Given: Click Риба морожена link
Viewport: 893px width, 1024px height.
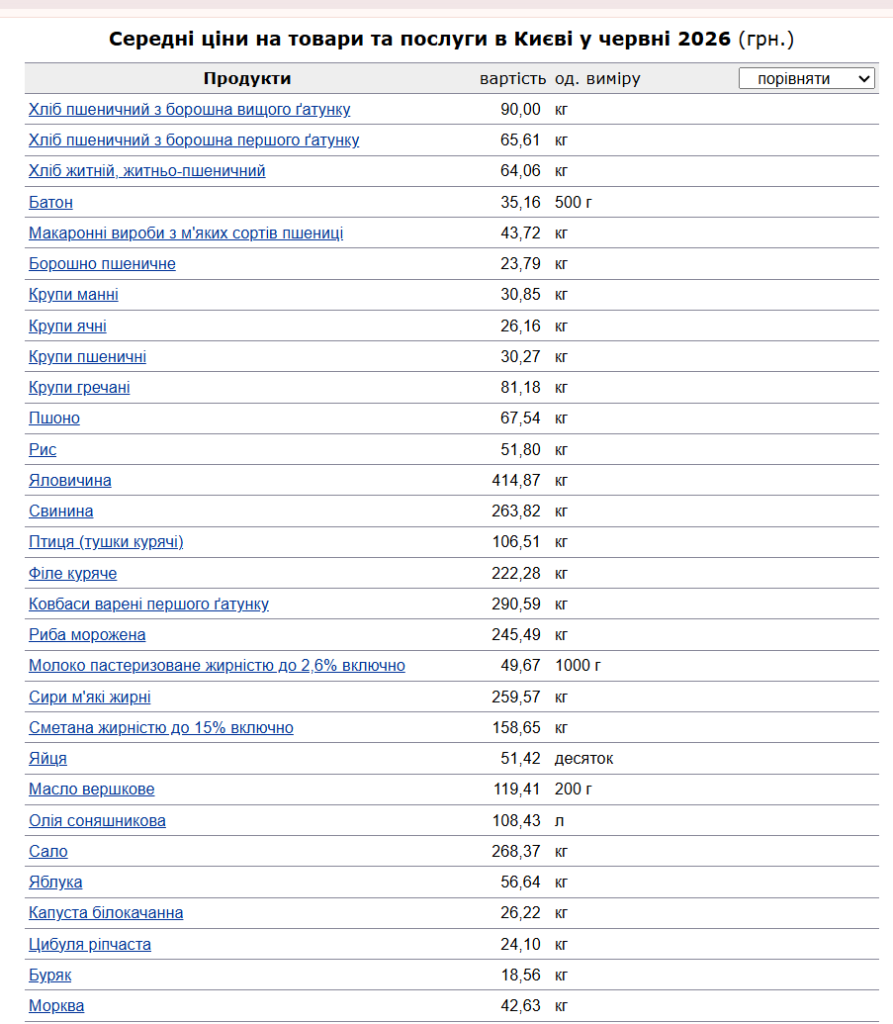Looking at the screenshot, I should pyautogui.click(x=87, y=635).
